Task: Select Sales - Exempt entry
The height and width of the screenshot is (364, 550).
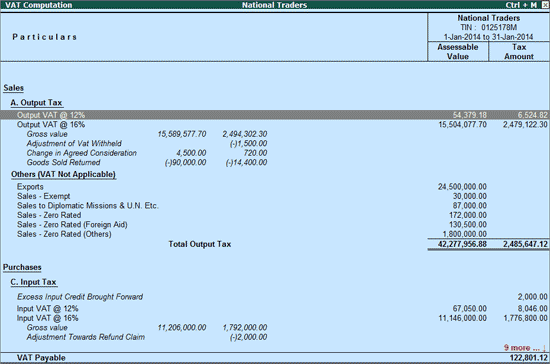Action: click(x=275, y=196)
